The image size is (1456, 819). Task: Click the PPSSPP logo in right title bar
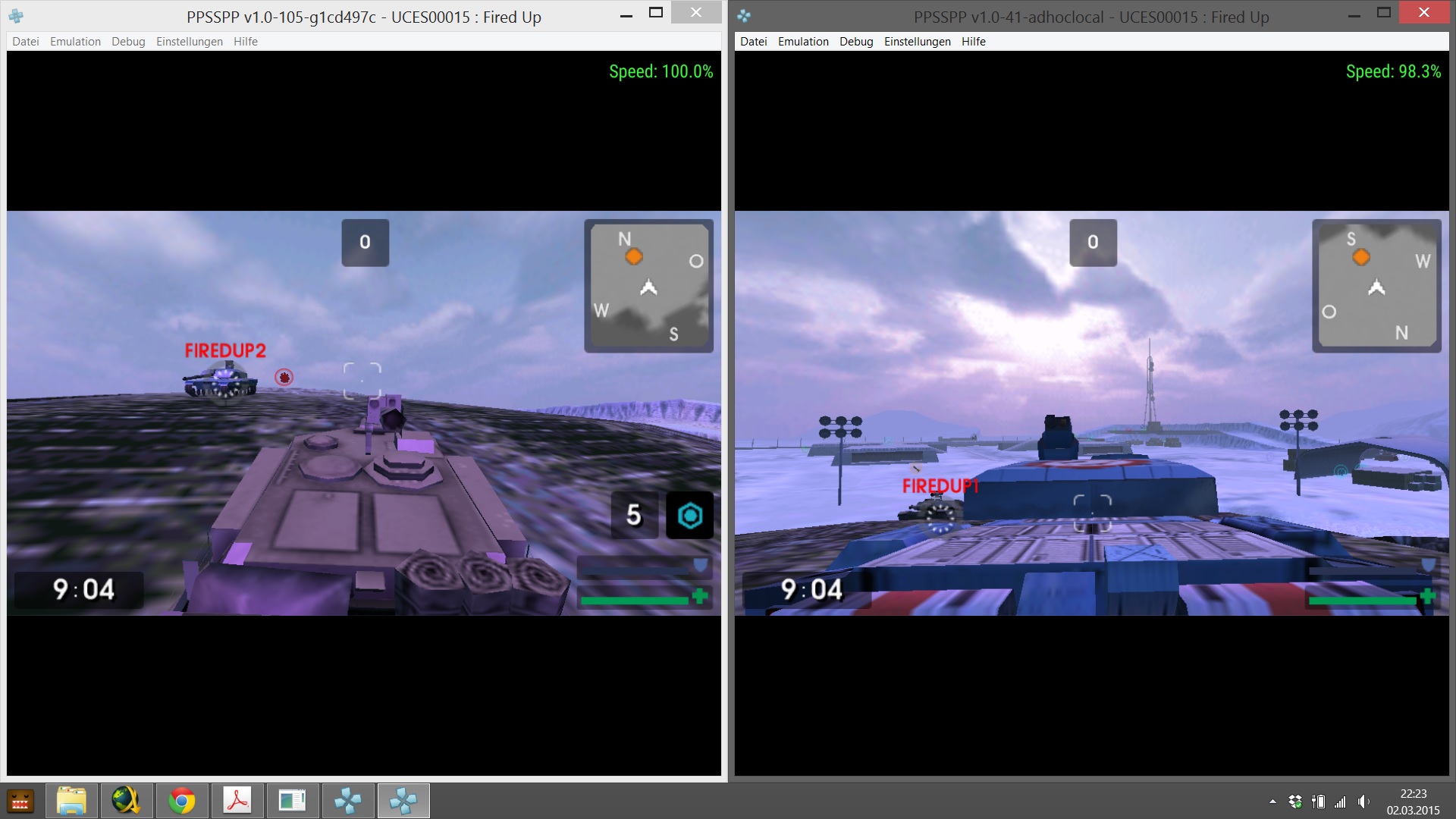coord(744,16)
